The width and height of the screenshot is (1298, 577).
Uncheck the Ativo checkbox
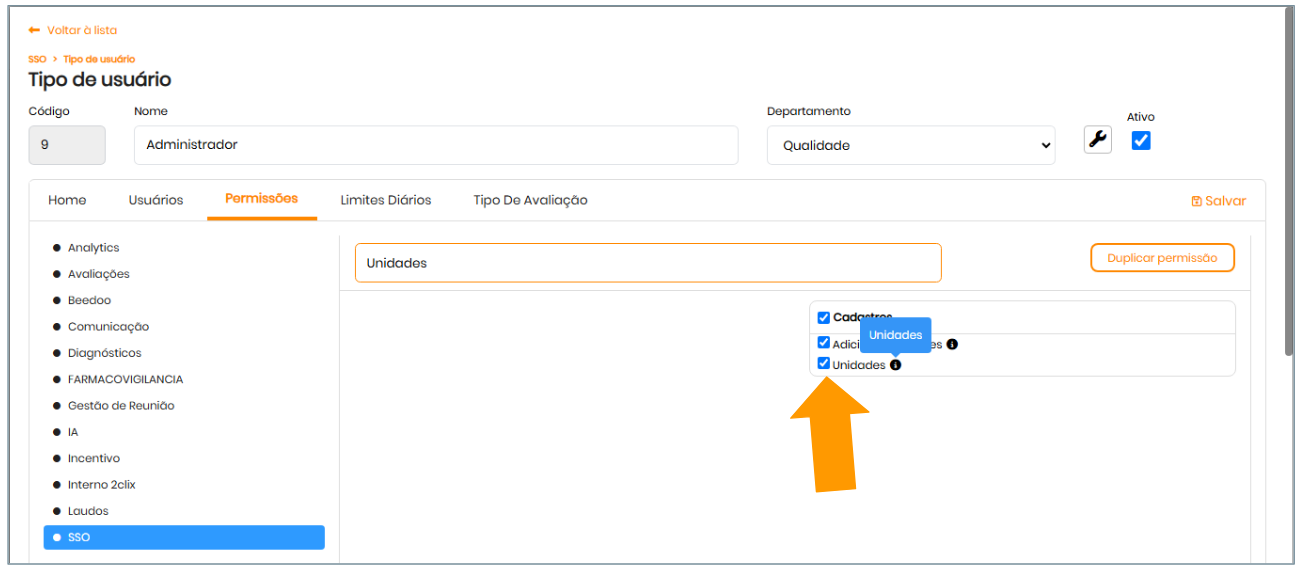1141,141
